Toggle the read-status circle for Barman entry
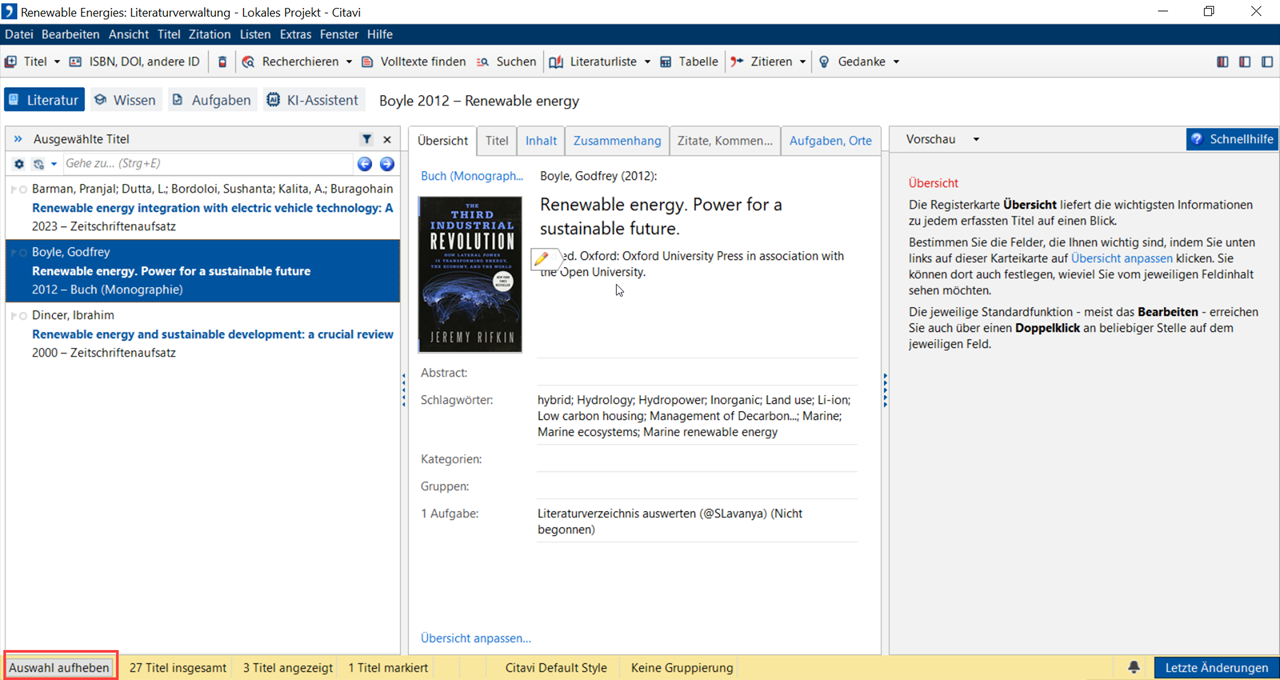The width and height of the screenshot is (1280, 680). coord(23,189)
